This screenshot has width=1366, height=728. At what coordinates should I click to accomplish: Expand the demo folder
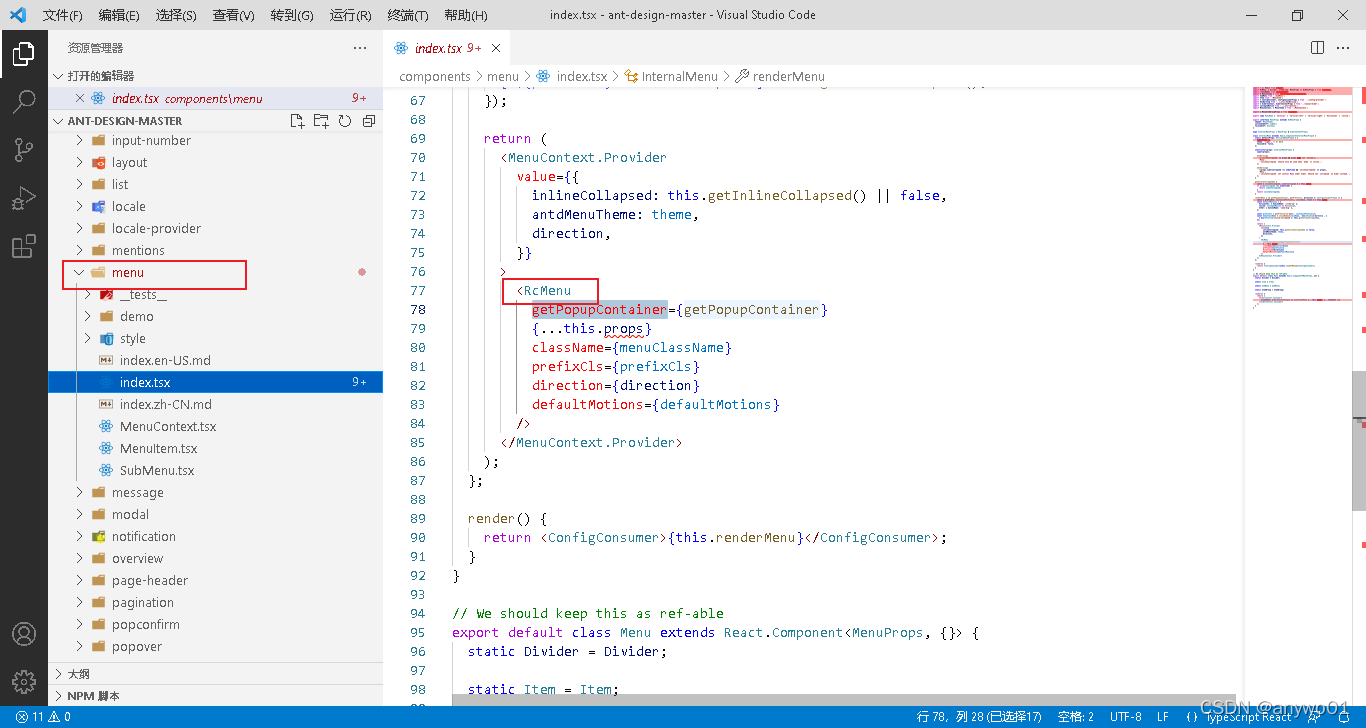tap(215, 317)
